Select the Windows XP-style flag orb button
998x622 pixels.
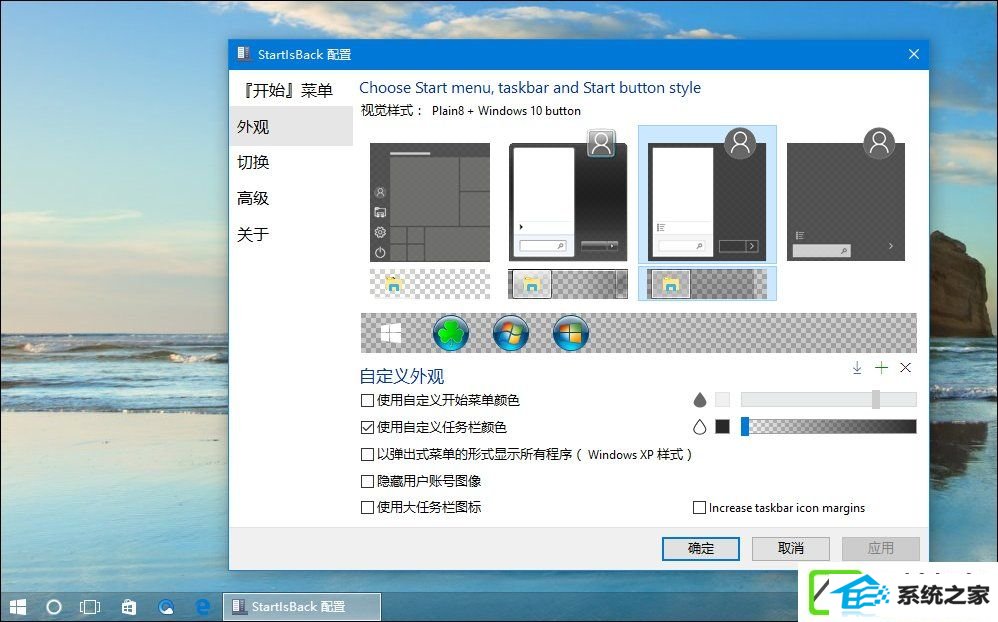tap(570, 333)
